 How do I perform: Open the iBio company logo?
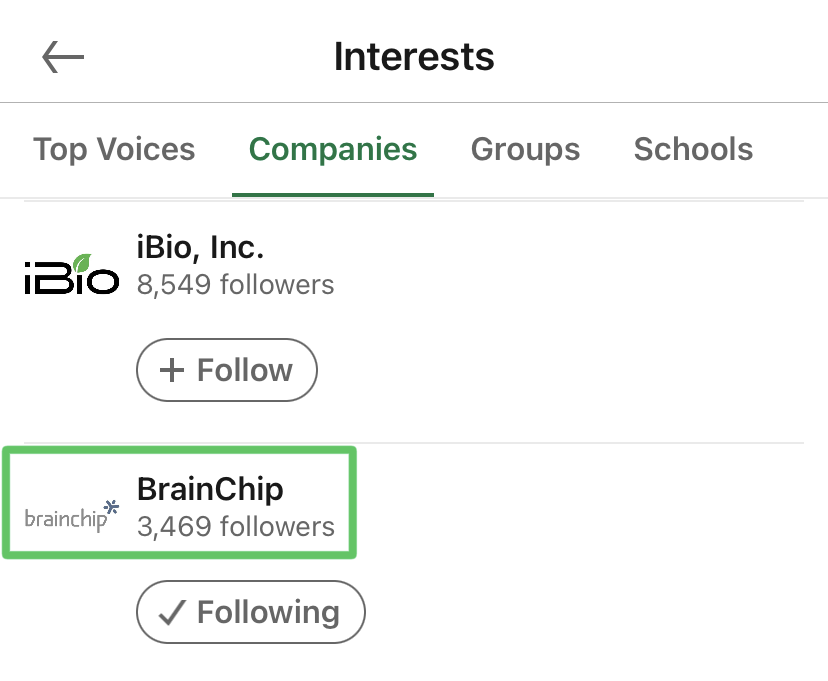pos(72,274)
